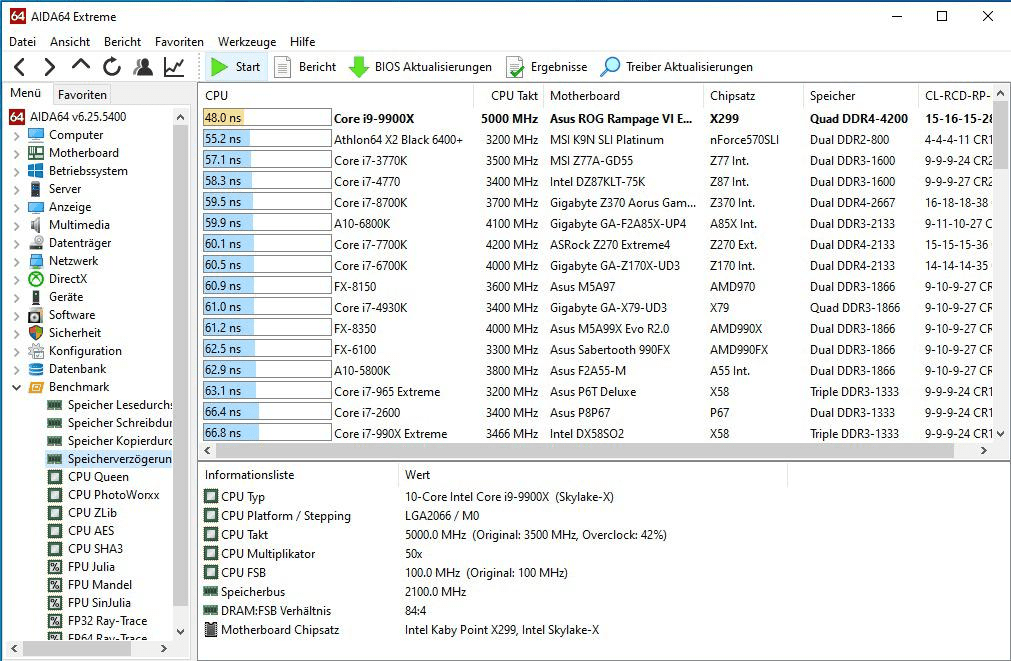Viewport: 1011px width, 661px height.
Task: Select the Datenbank icon in tree
Action: [x=35, y=370]
